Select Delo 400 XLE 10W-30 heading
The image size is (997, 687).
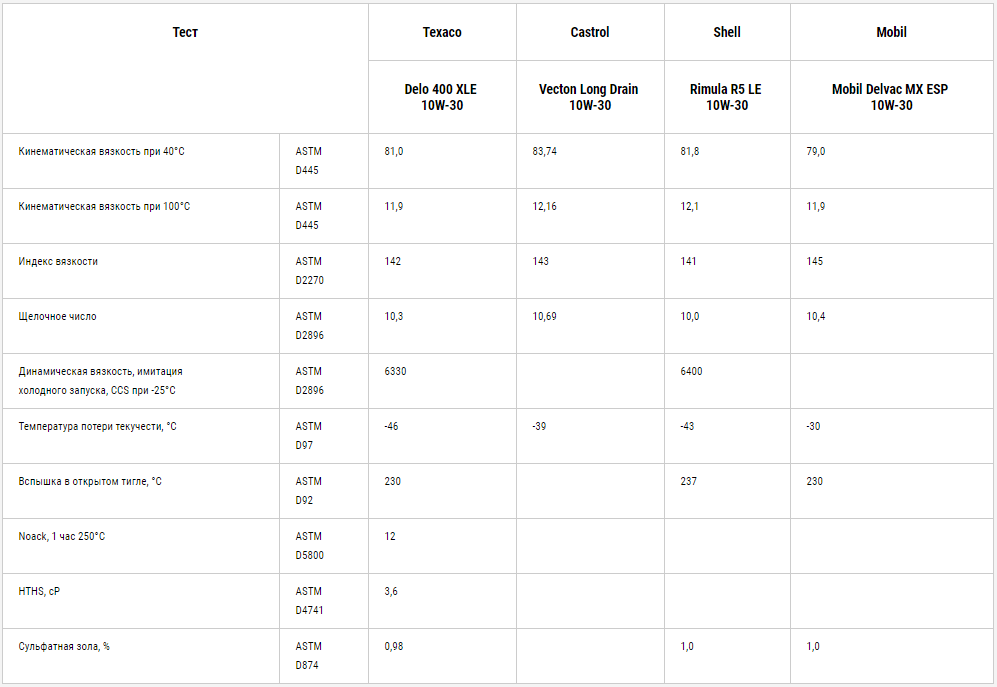(x=442, y=97)
